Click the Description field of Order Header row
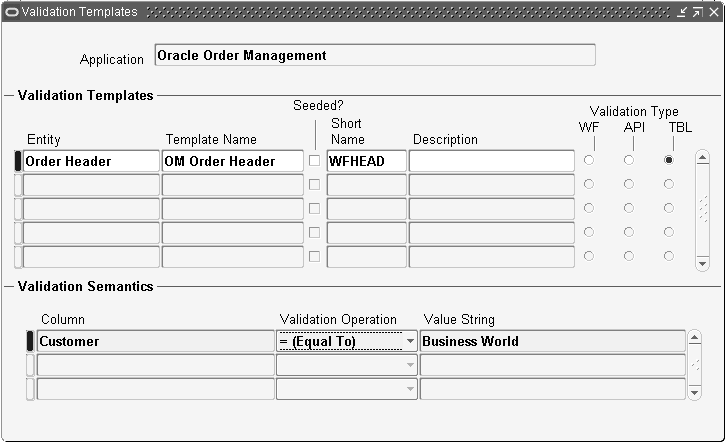Viewport: 725px width, 442px height. (x=492, y=161)
